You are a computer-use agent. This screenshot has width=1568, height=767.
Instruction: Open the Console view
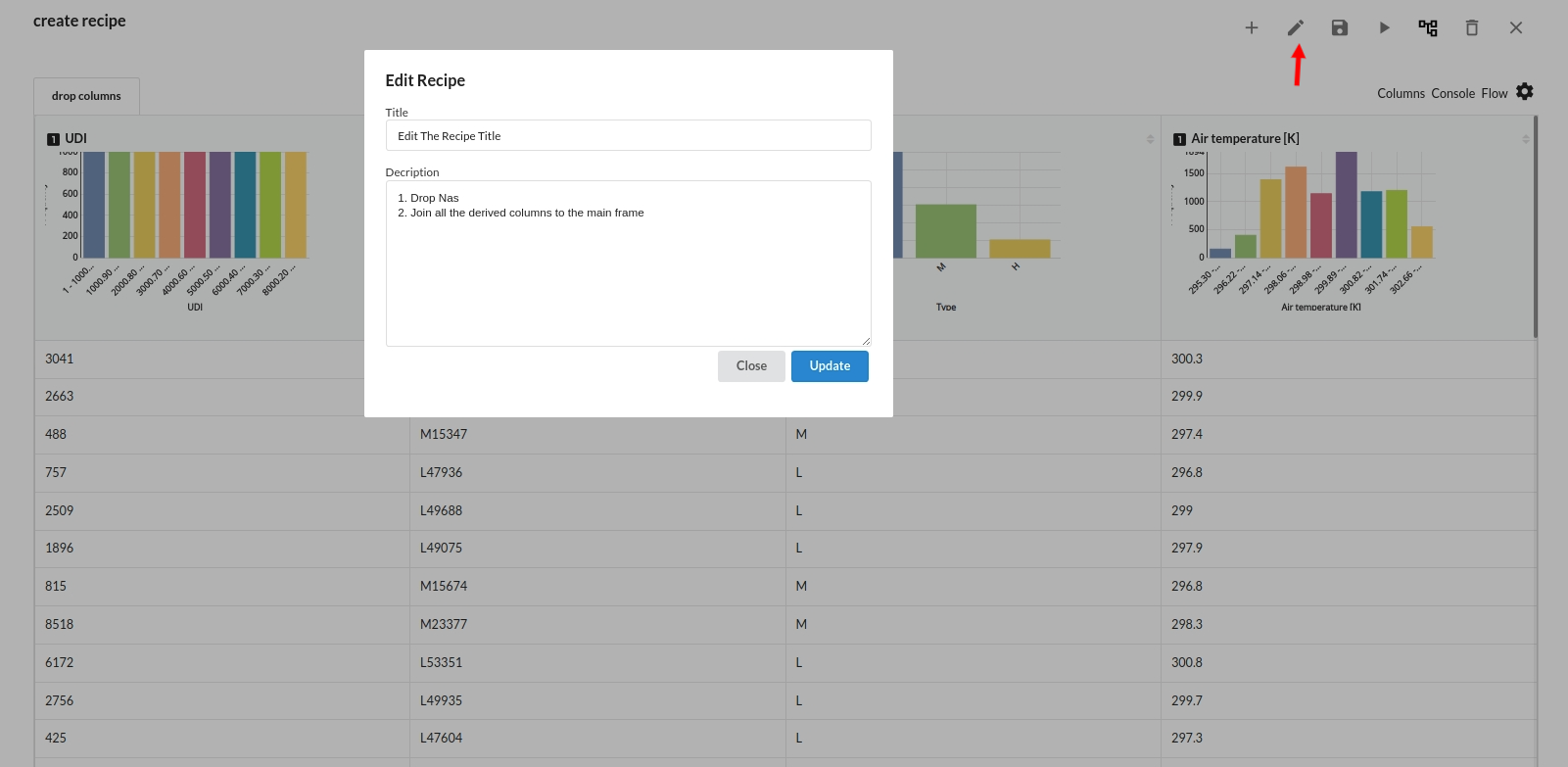[1452, 93]
